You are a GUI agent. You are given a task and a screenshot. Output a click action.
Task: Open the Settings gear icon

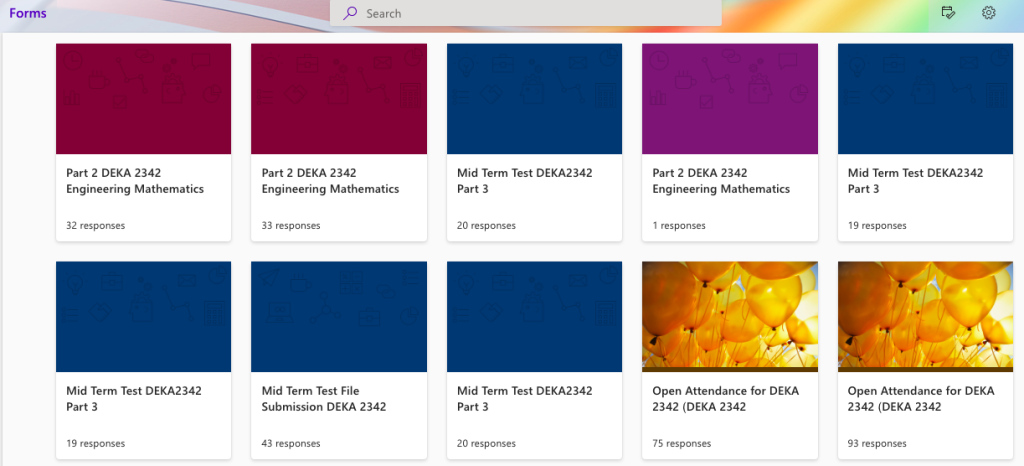[989, 13]
